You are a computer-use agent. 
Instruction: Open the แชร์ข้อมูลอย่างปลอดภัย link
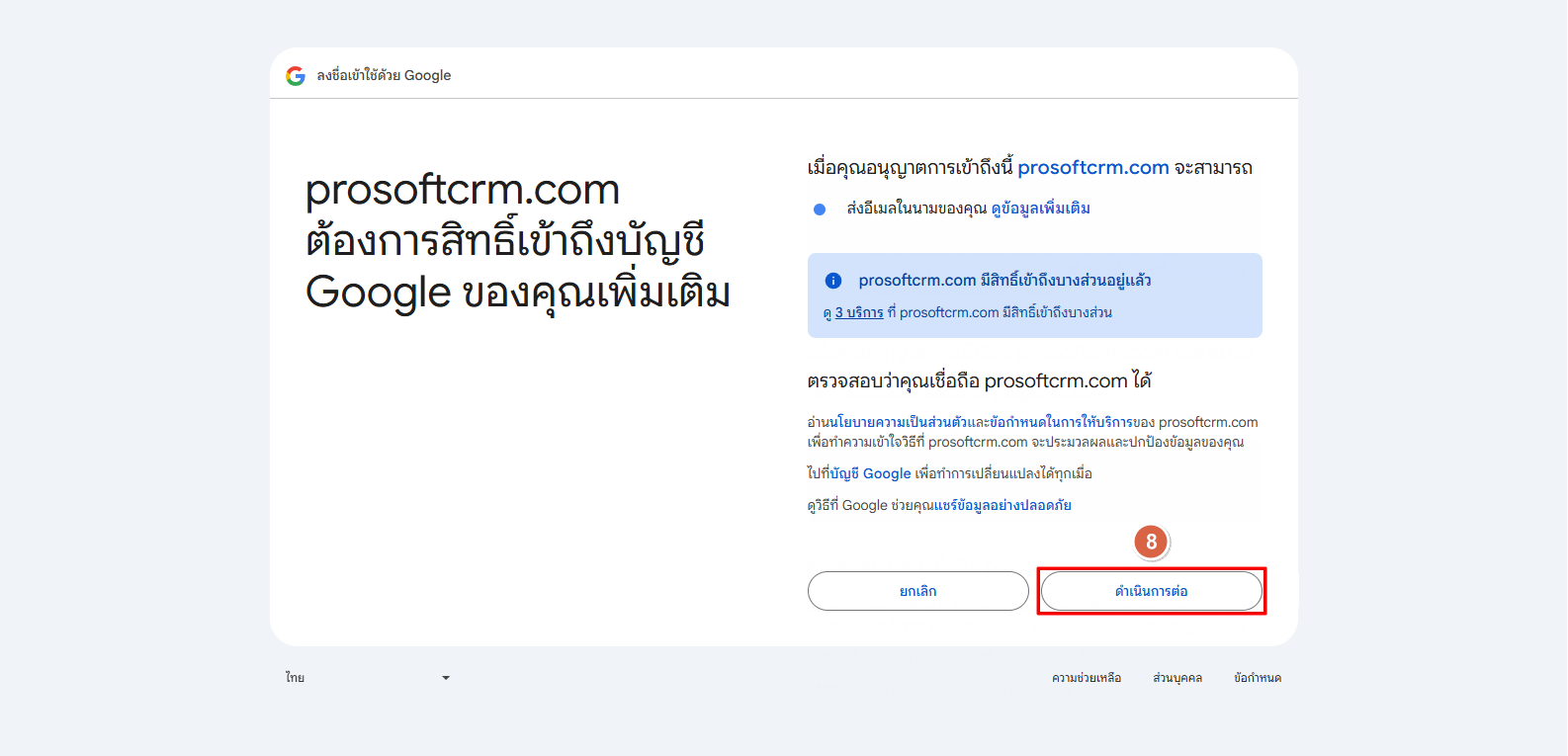[1002, 506]
